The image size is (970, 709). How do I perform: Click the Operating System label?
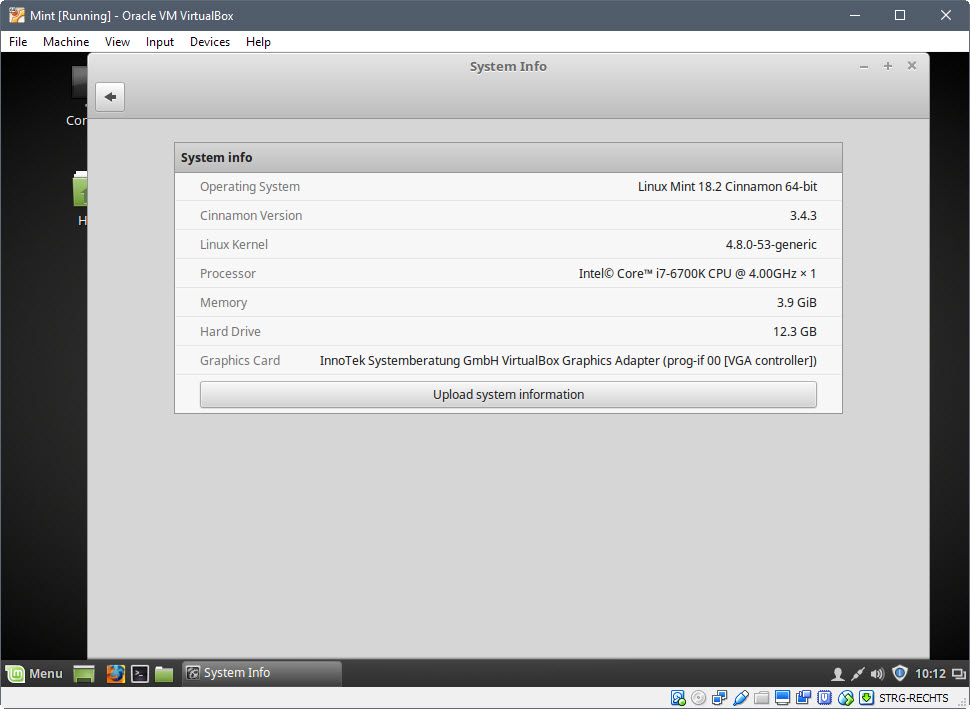point(250,187)
